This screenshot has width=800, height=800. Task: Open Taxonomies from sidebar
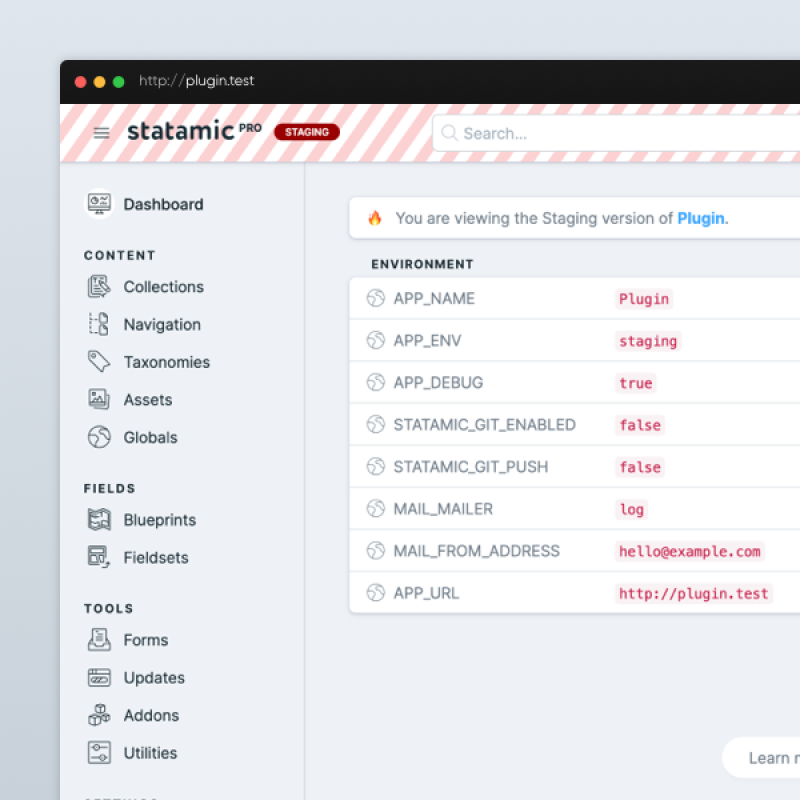(167, 362)
